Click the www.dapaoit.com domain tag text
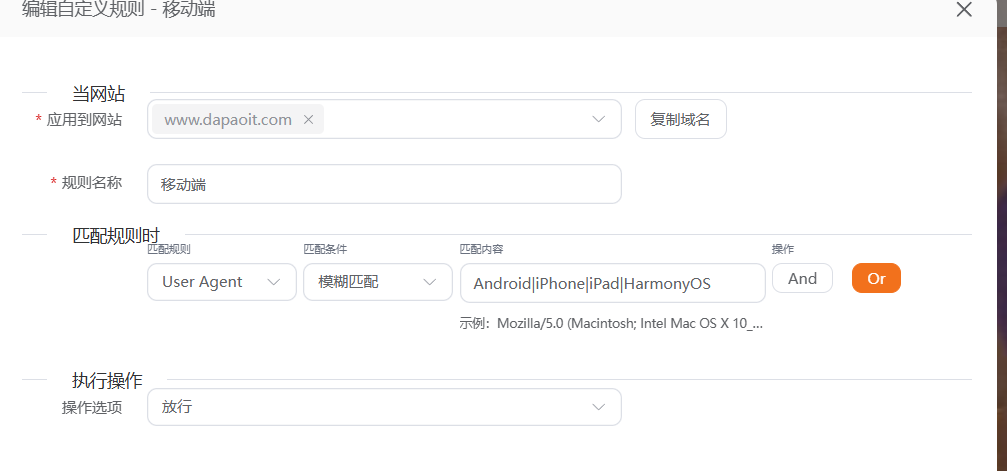Viewport: 1007px width, 471px height. tap(228, 120)
